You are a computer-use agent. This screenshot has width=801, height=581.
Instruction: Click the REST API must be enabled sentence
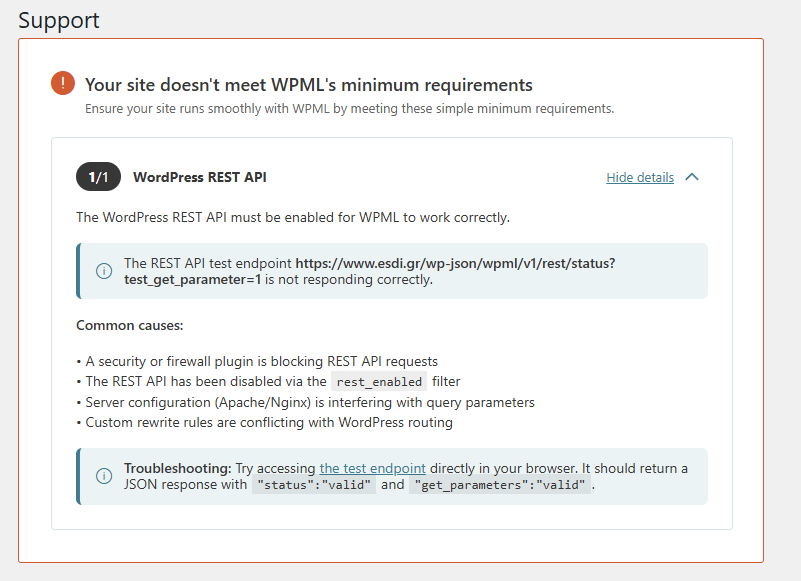pyautogui.click(x=292, y=217)
